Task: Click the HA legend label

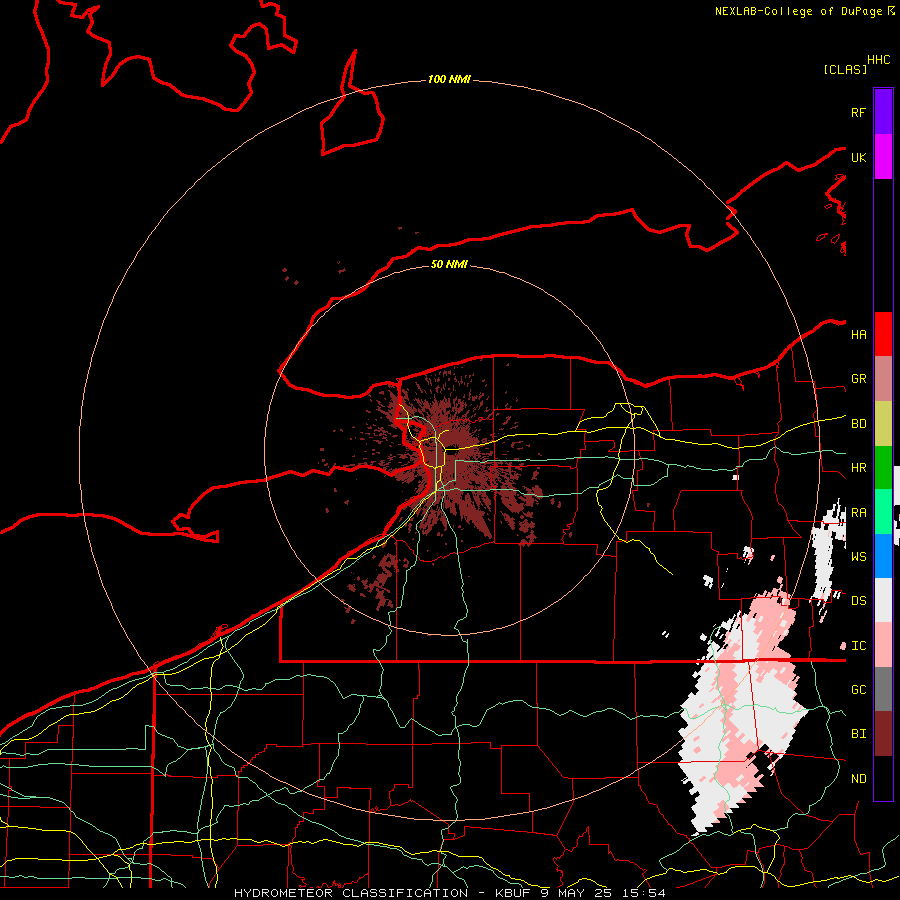Action: pyautogui.click(x=858, y=335)
